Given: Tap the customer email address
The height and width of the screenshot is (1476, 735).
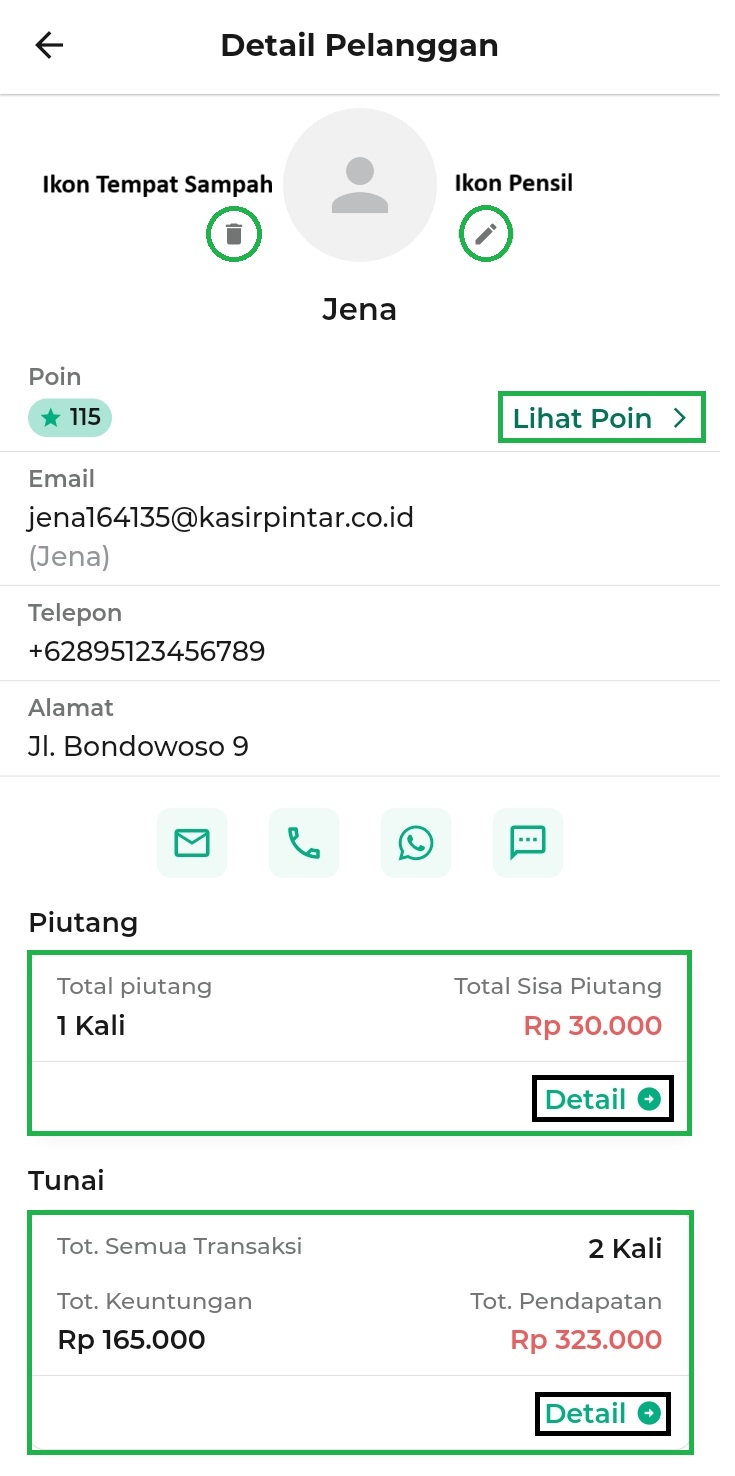Looking at the screenshot, I should pyautogui.click(x=221, y=518).
